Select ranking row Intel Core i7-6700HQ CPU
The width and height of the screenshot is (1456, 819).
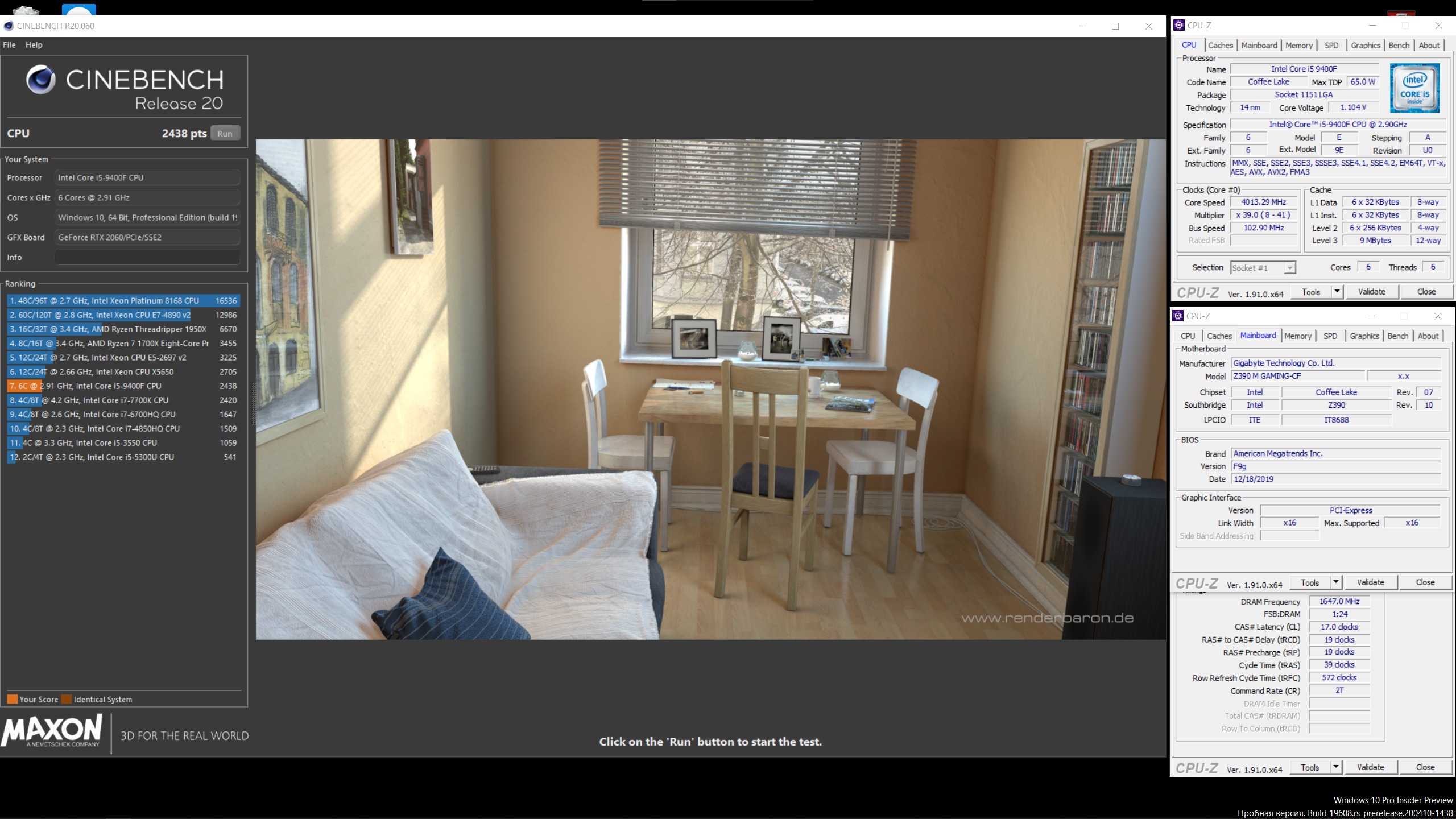coord(123,414)
